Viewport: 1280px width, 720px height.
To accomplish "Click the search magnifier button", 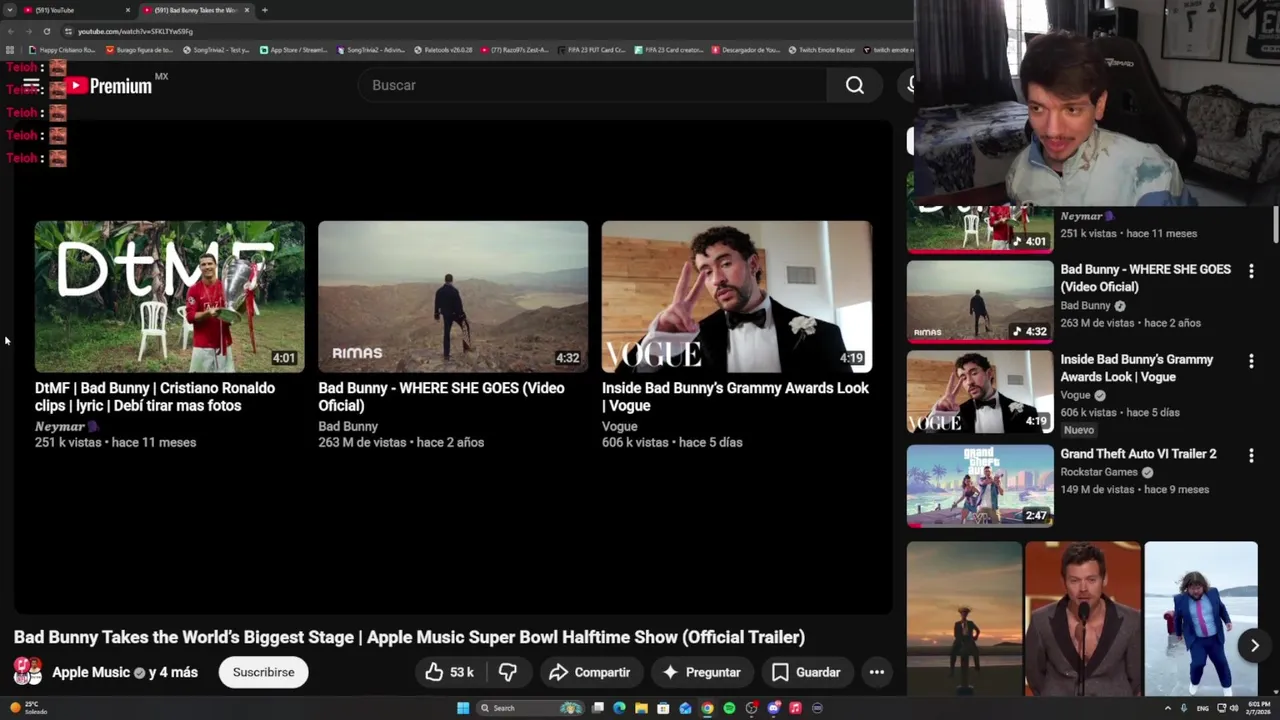I will coord(854,86).
